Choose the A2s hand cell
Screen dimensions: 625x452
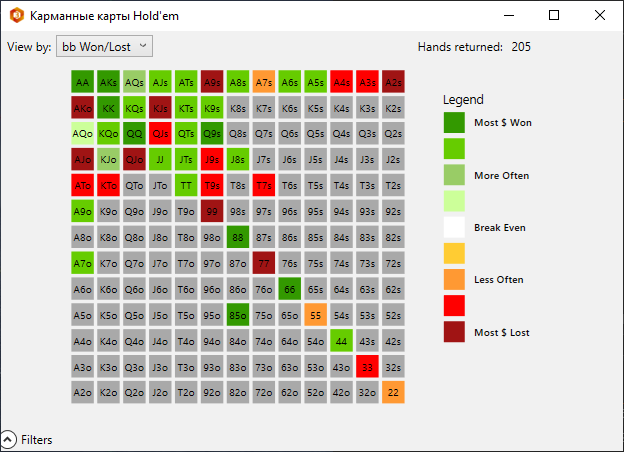[x=393, y=82]
